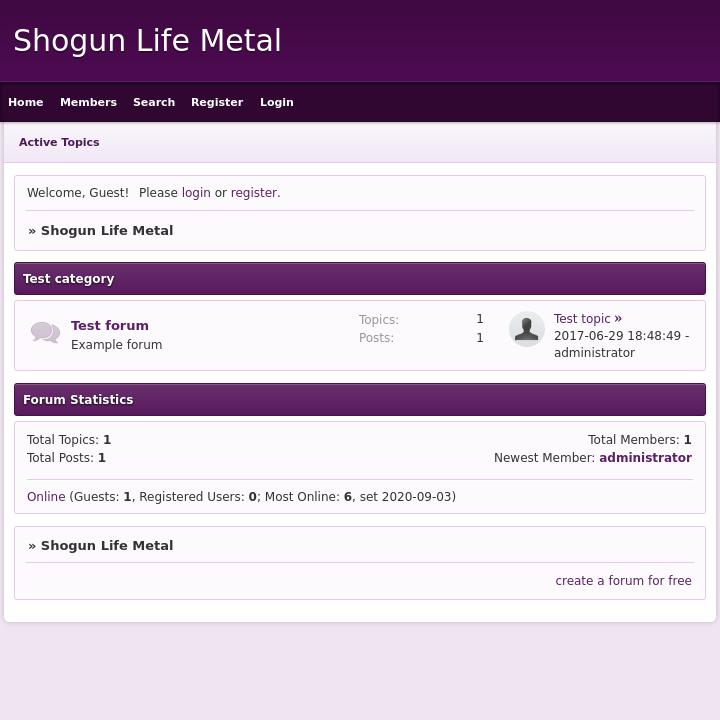Click the top Shogun Life Metal breadcrumb

point(107,230)
